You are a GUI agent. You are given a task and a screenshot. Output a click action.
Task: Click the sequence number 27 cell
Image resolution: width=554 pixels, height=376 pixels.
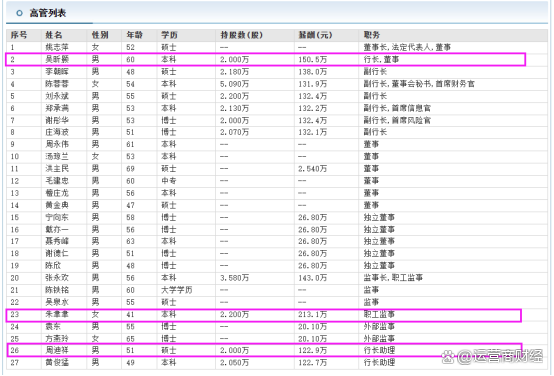coord(14,363)
